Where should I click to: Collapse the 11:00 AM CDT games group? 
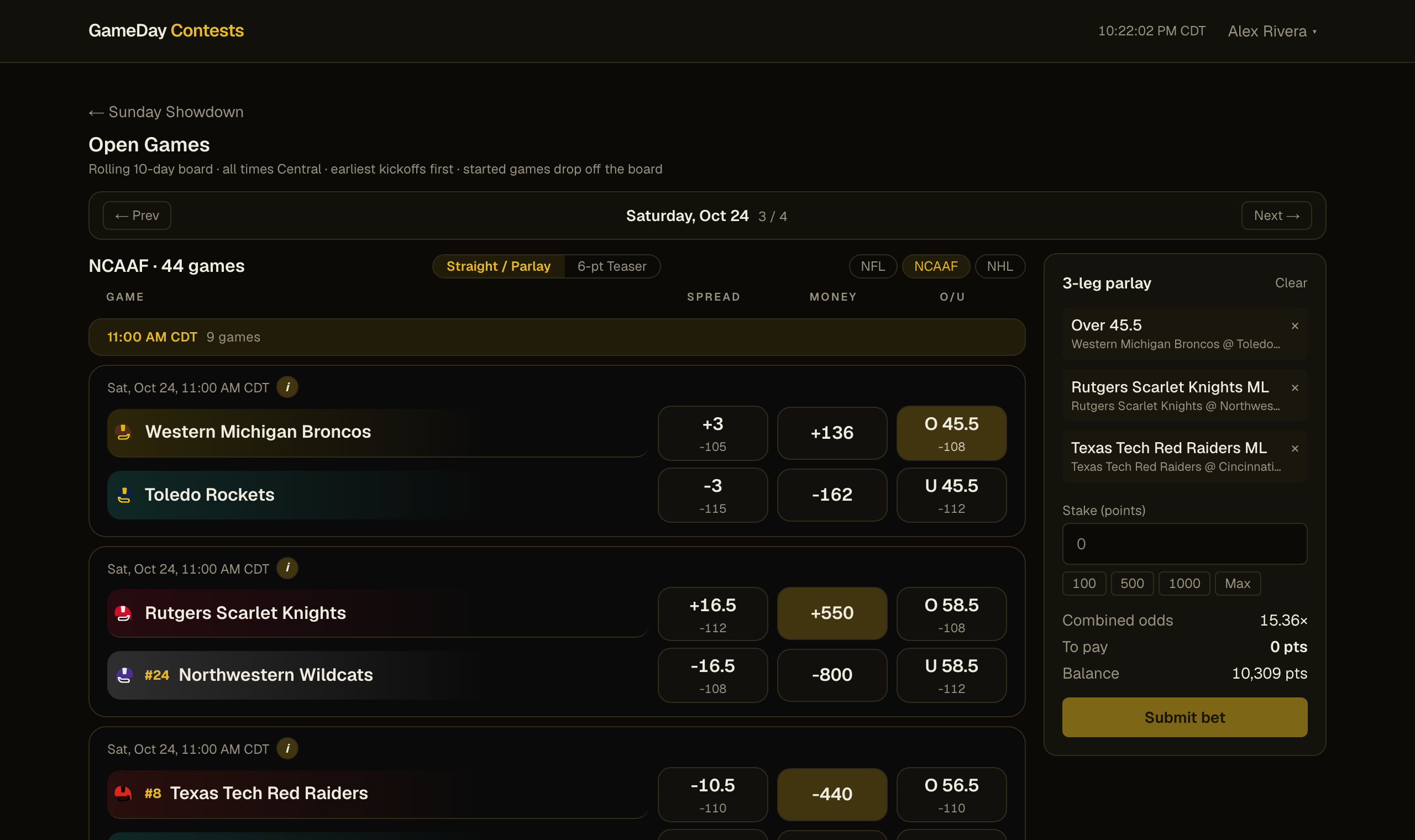pos(557,337)
